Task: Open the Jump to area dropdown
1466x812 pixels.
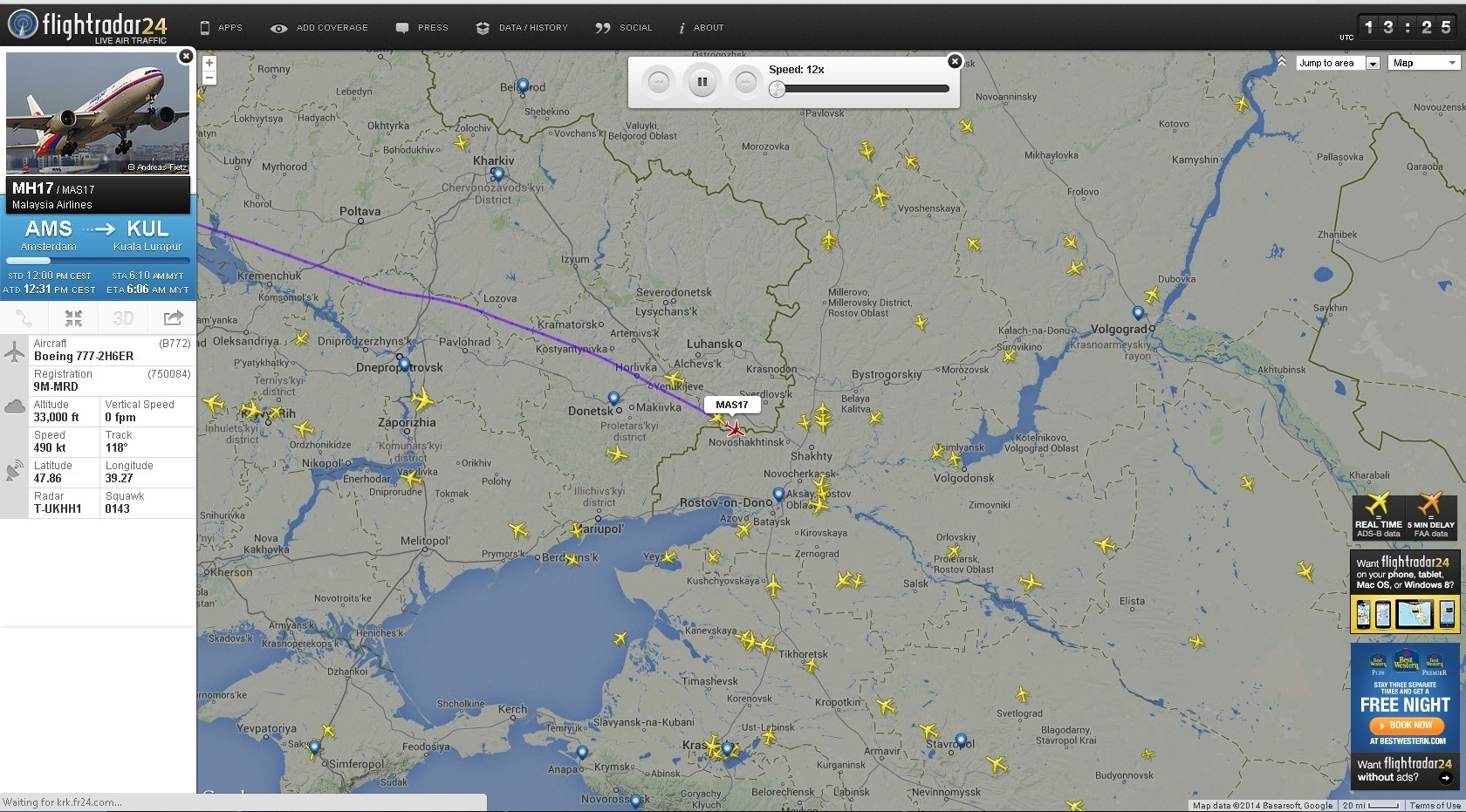Action: (1339, 63)
